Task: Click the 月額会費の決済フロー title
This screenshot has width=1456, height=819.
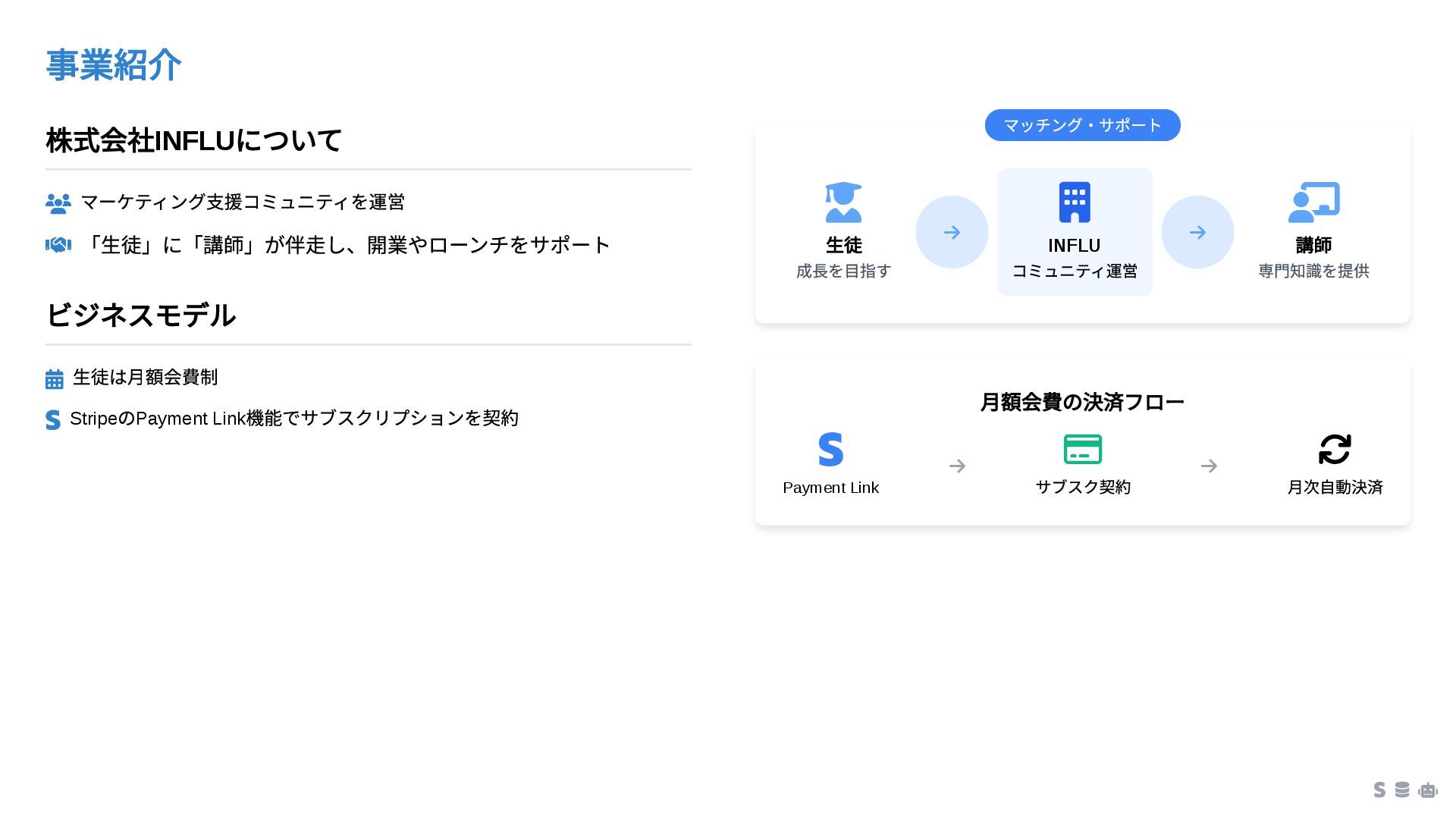Action: point(1083,403)
